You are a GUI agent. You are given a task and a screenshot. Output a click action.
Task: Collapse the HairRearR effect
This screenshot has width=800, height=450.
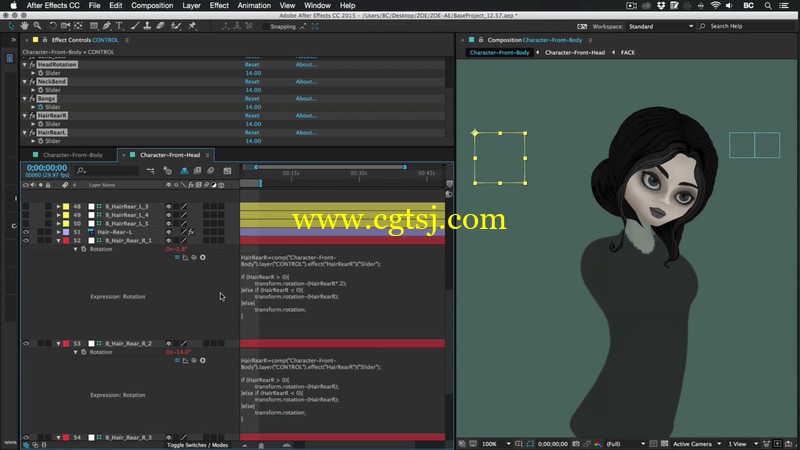(x=24, y=116)
